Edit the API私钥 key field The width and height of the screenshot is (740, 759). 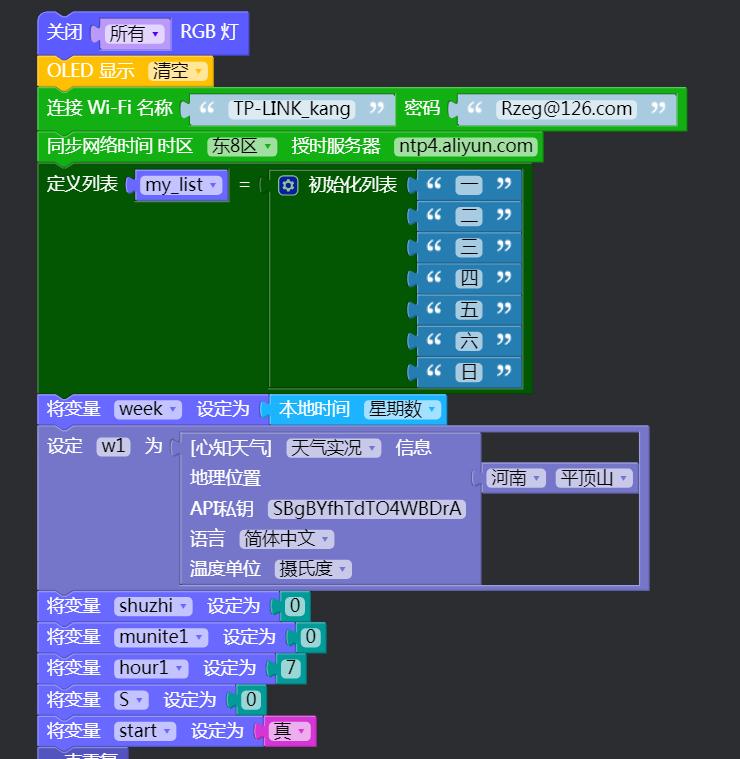(x=367, y=509)
